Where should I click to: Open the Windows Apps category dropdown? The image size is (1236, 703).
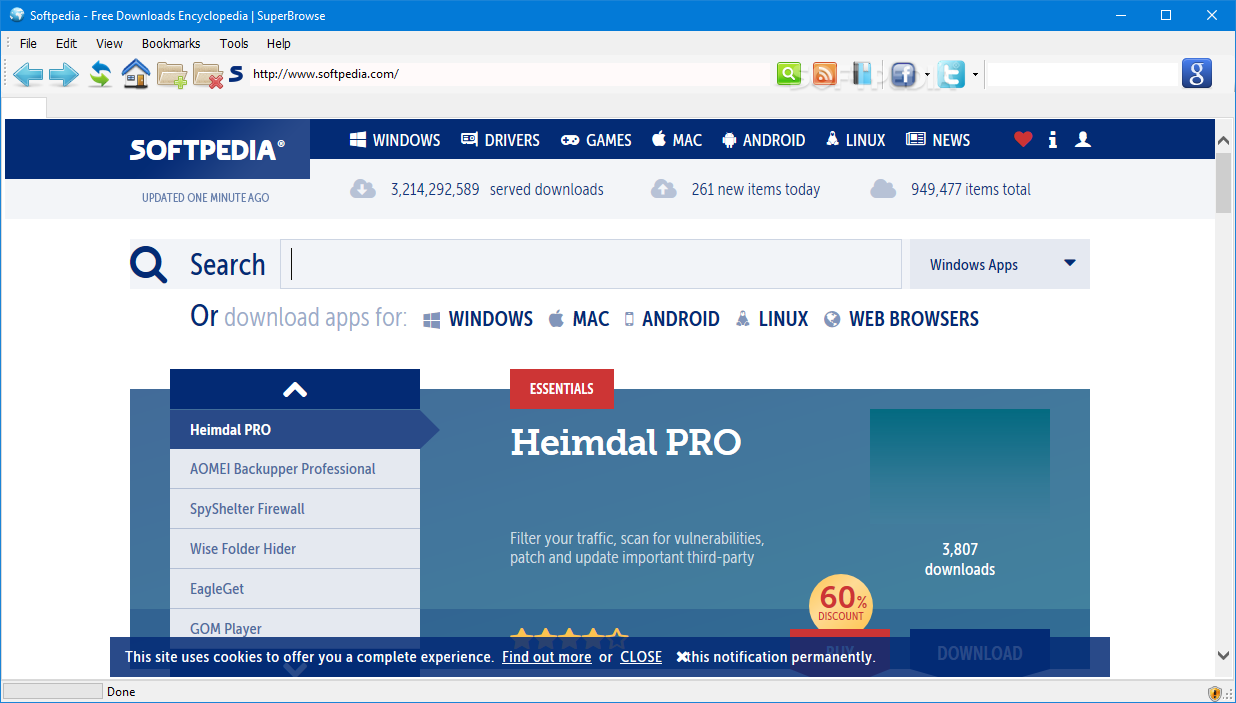pos(1000,265)
